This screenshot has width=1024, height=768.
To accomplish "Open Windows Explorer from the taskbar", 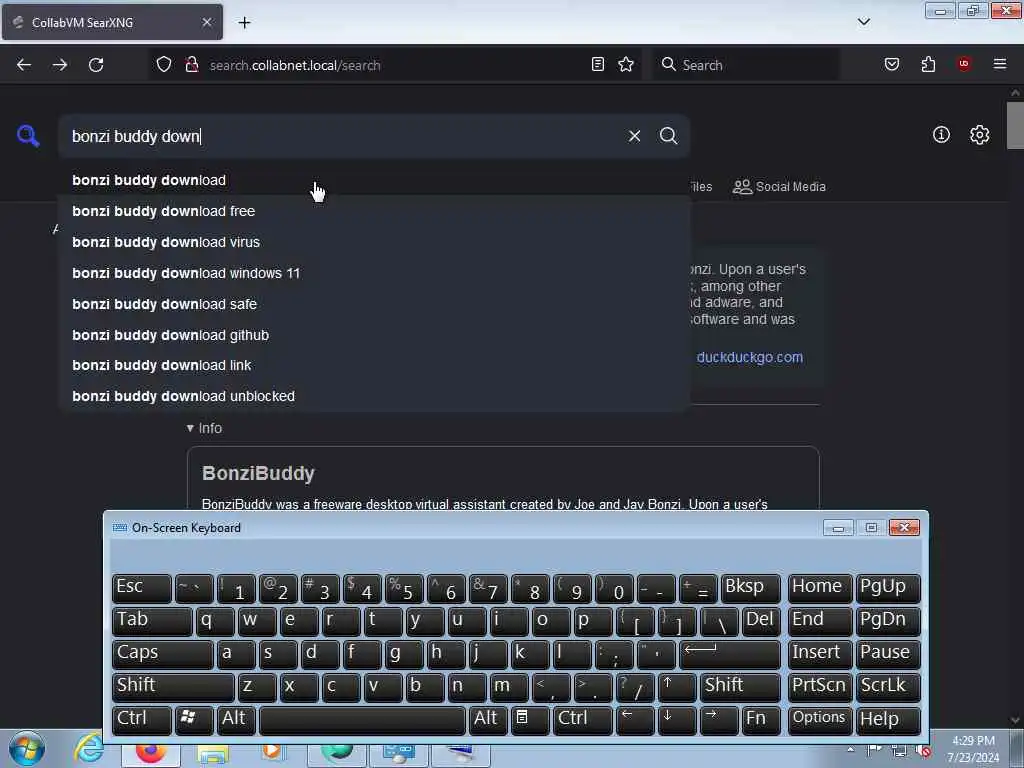I will pyautogui.click(x=213, y=754).
